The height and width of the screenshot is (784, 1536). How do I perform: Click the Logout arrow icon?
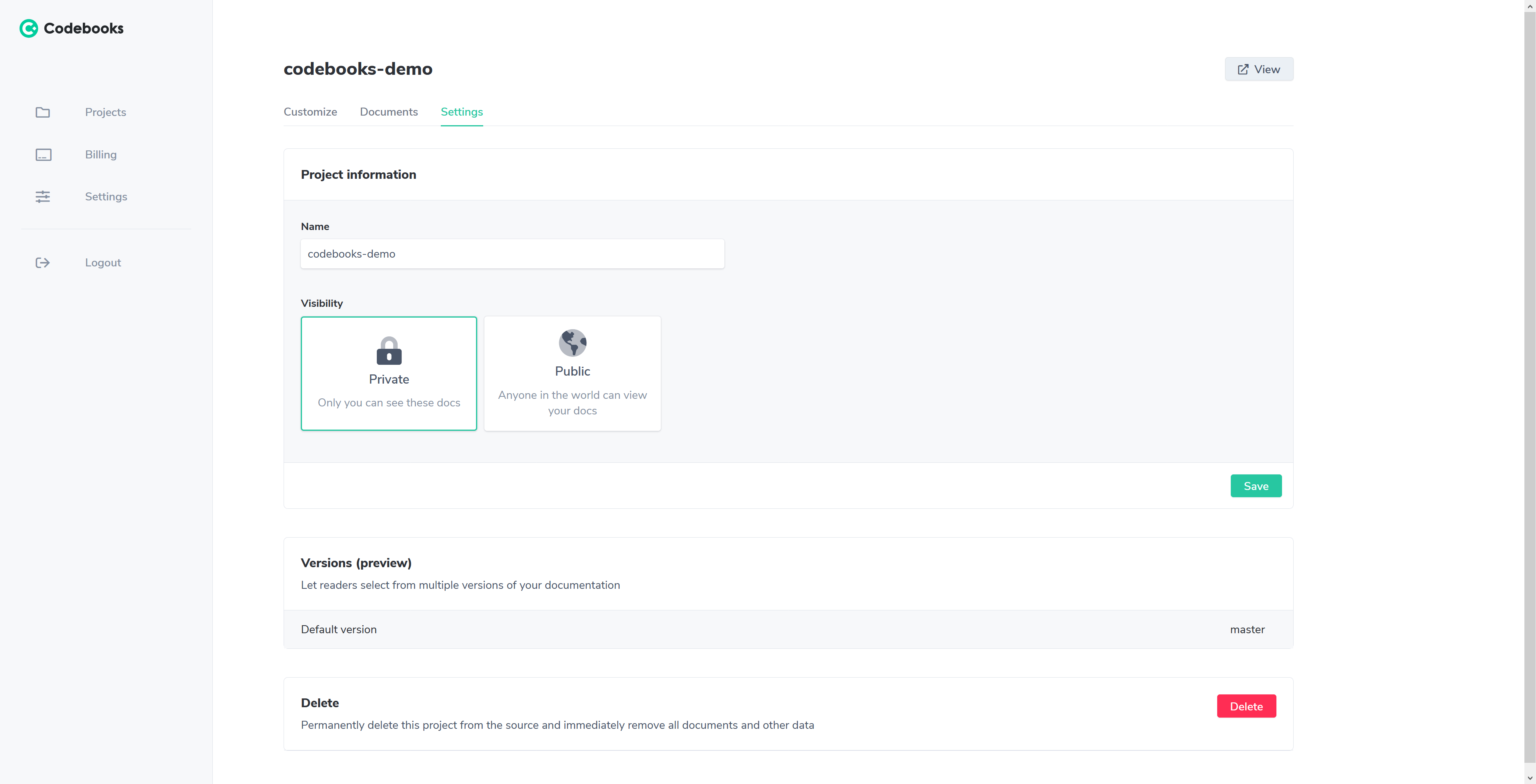pyautogui.click(x=43, y=263)
